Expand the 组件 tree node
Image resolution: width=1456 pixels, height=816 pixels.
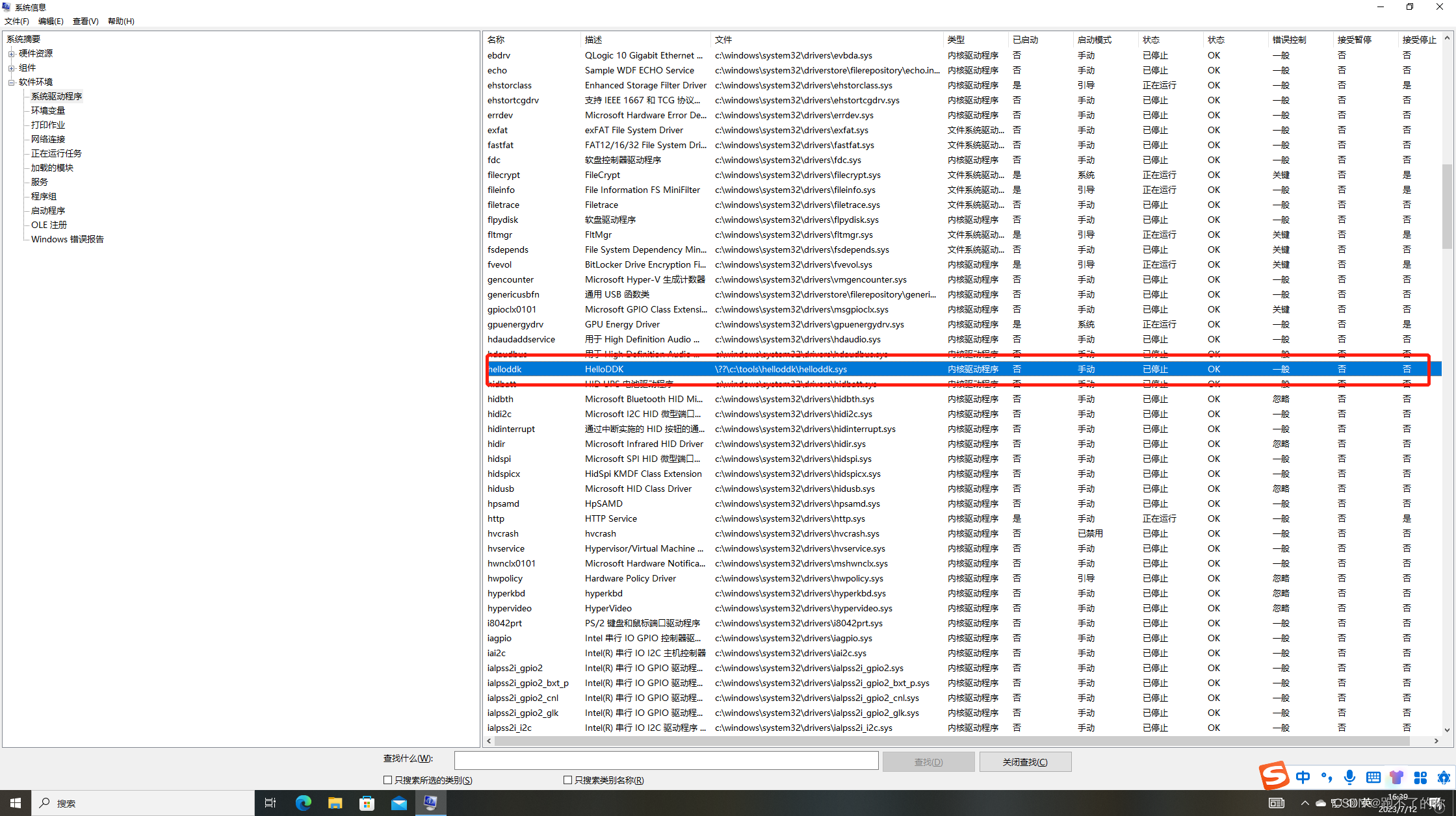[11, 68]
